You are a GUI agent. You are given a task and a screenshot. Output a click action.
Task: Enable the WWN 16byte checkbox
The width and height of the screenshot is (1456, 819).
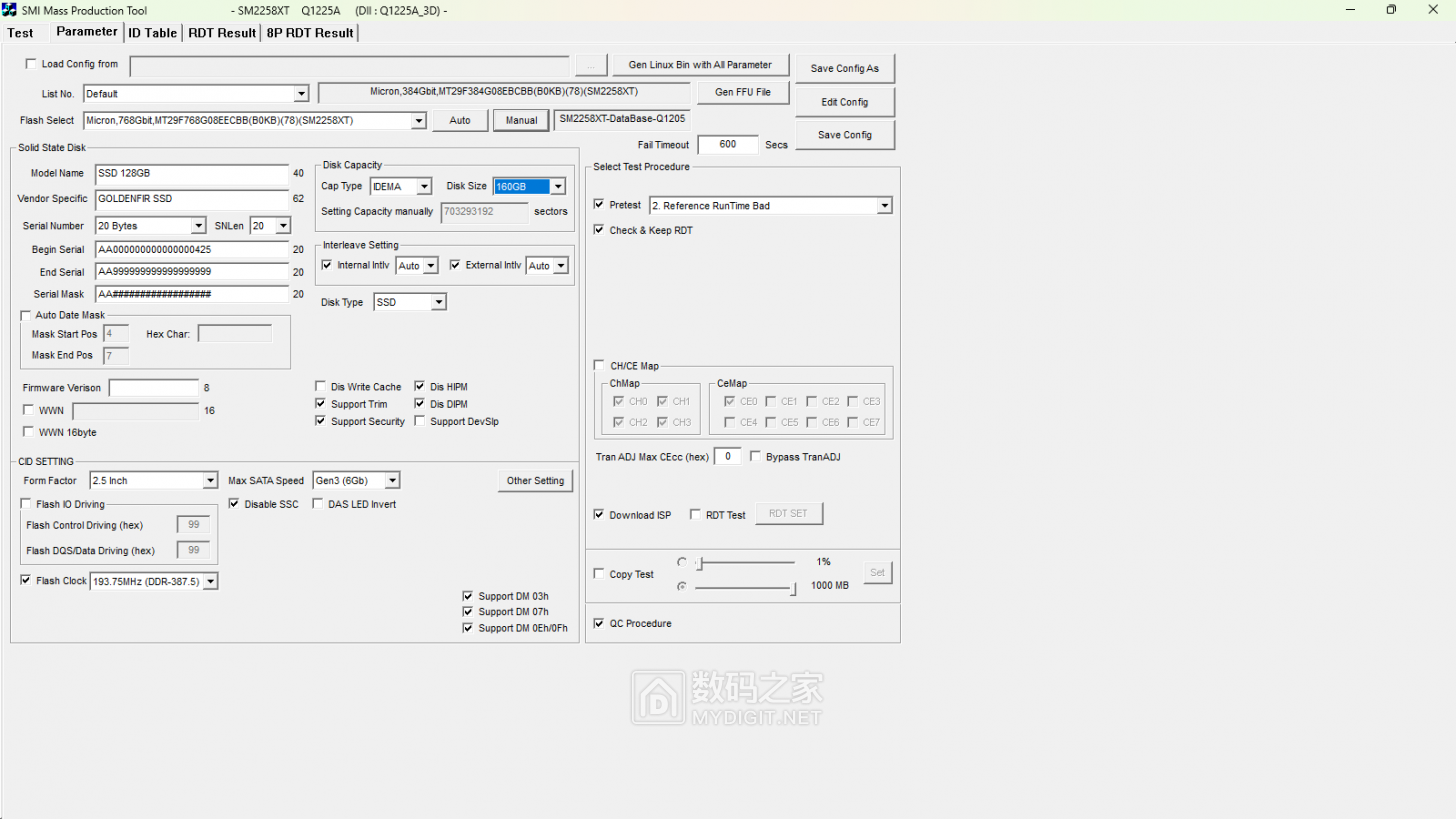28,432
